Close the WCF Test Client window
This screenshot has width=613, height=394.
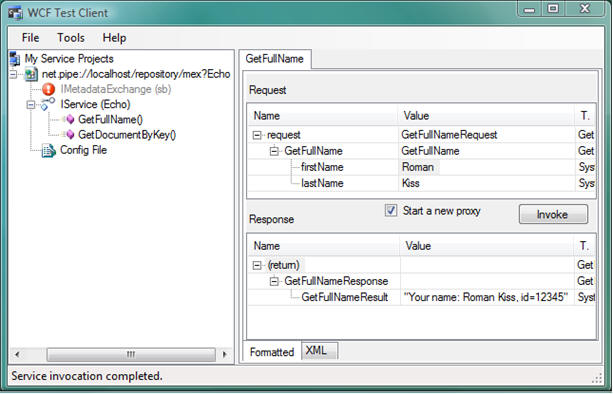point(585,9)
